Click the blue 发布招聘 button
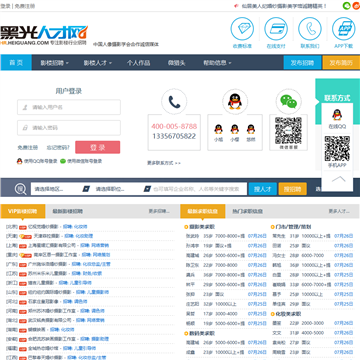The width and height of the screenshot is (360, 360). [x=302, y=63]
